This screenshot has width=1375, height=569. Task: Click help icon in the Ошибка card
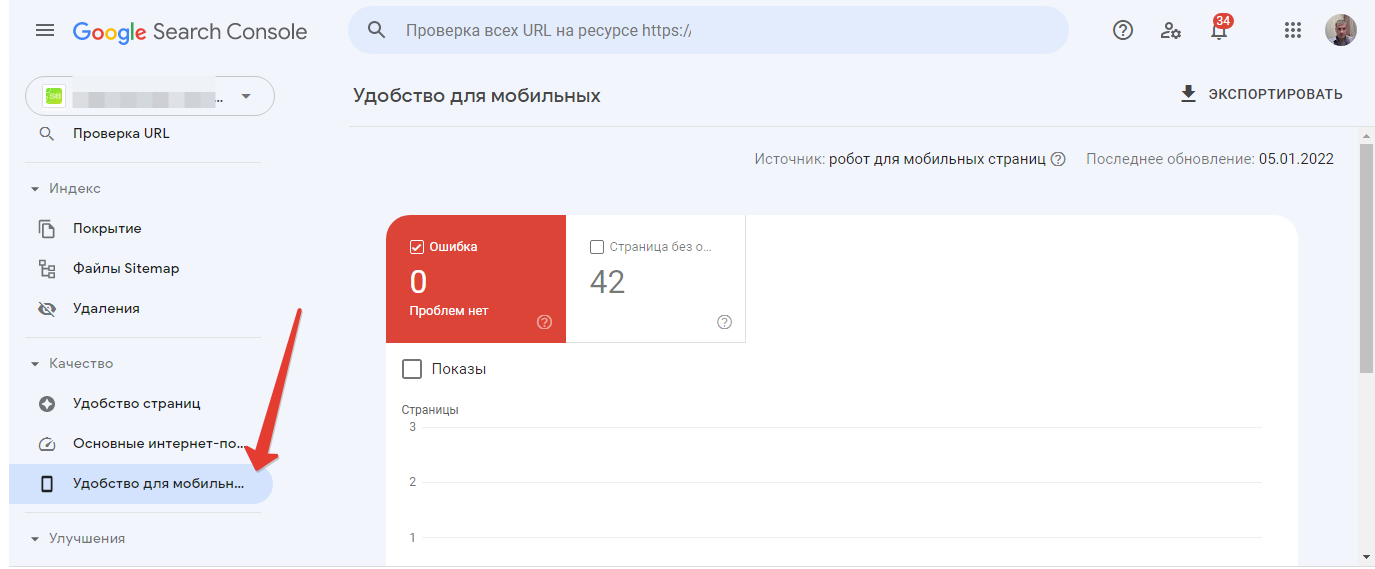click(x=545, y=322)
